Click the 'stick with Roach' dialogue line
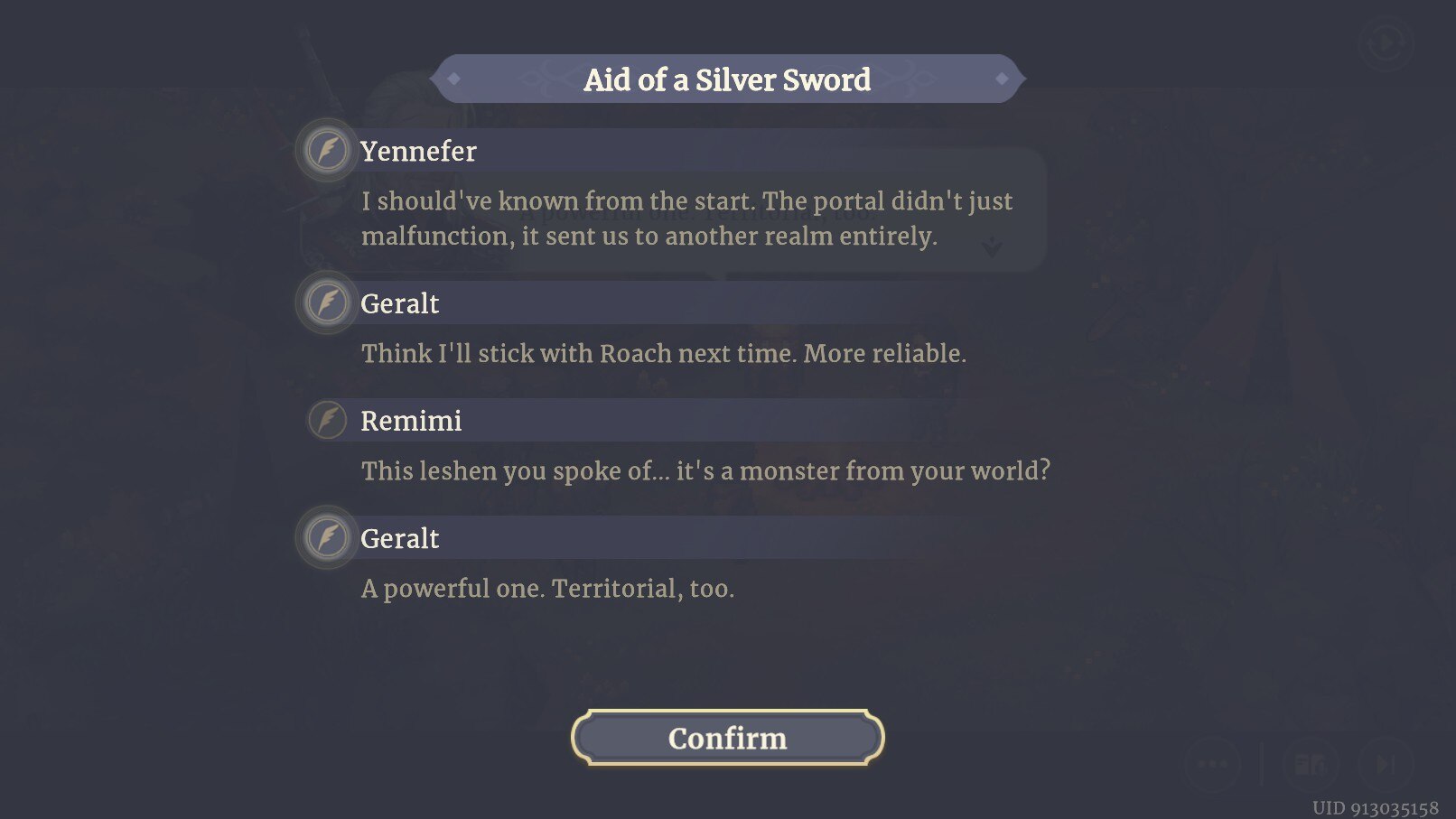 tap(664, 353)
